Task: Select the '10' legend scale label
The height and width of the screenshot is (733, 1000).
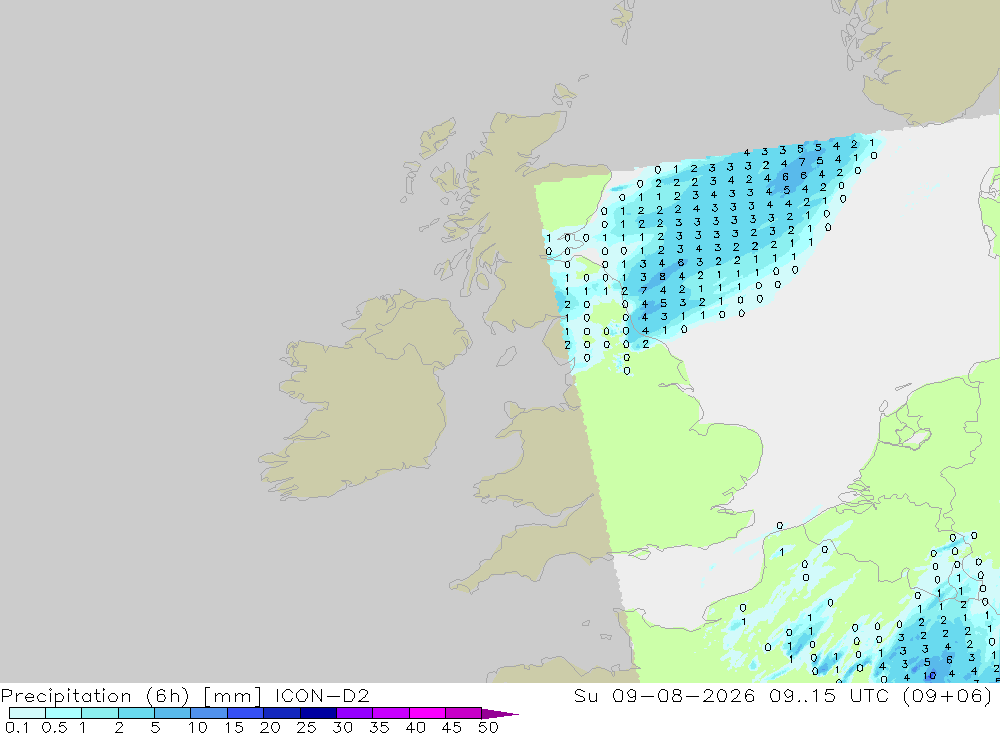Action: [x=198, y=727]
